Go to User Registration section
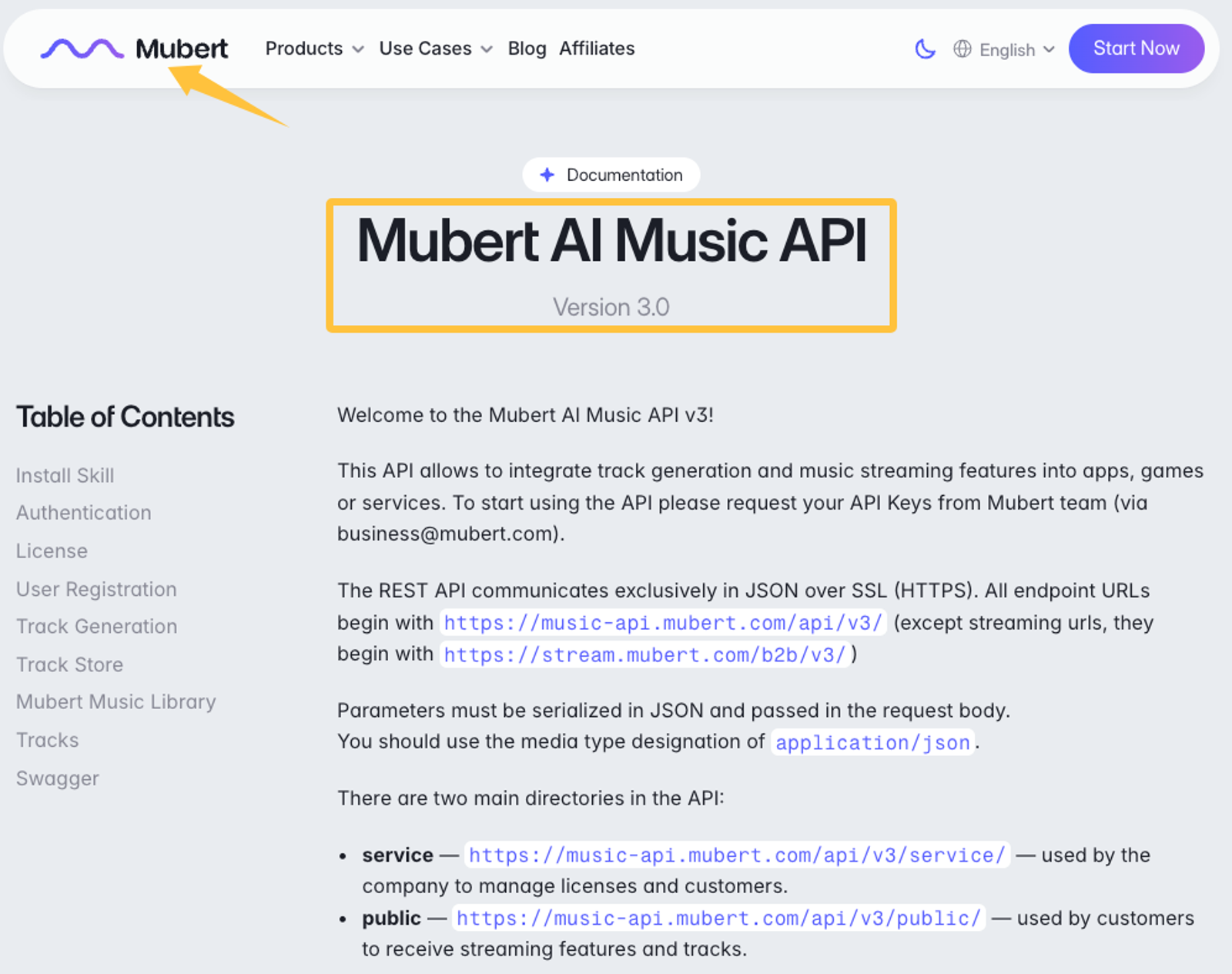This screenshot has width=1232, height=974. 97,590
